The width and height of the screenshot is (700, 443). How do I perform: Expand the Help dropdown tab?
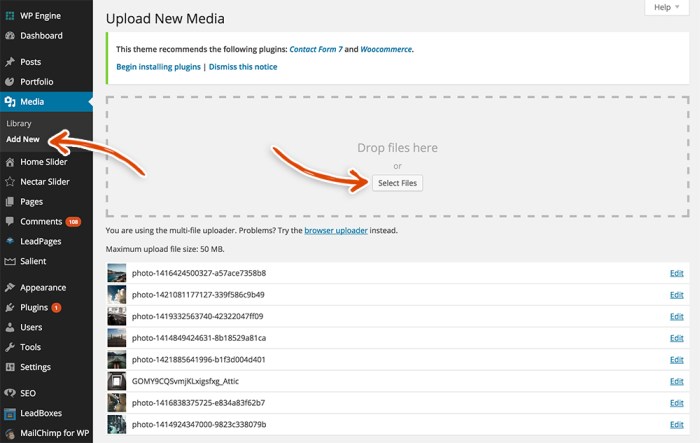[667, 7]
